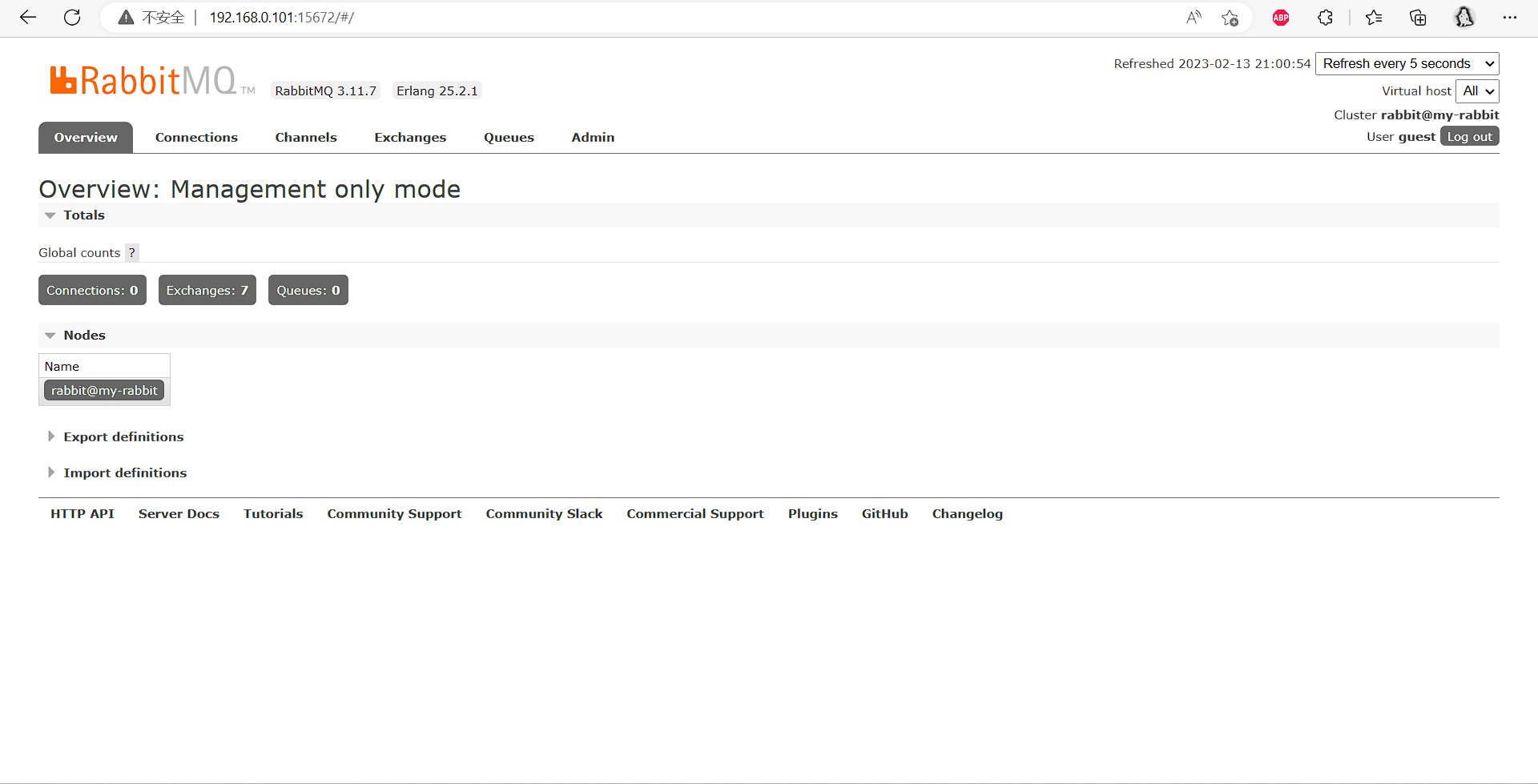Screen dimensions: 1538x784
Task: Click the RabbitMQ logo
Action: (152, 81)
